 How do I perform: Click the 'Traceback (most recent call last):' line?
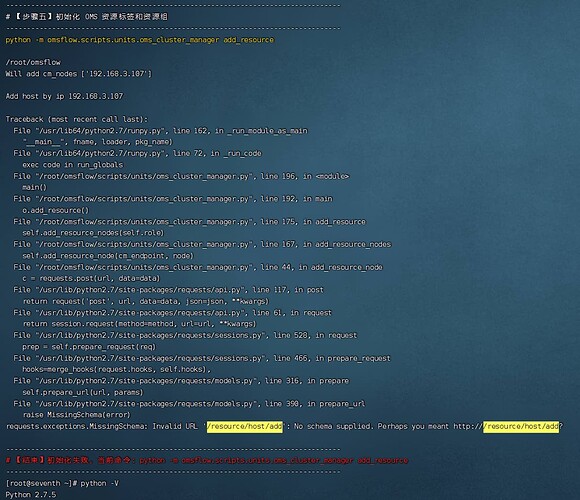pyautogui.click(x=77, y=119)
